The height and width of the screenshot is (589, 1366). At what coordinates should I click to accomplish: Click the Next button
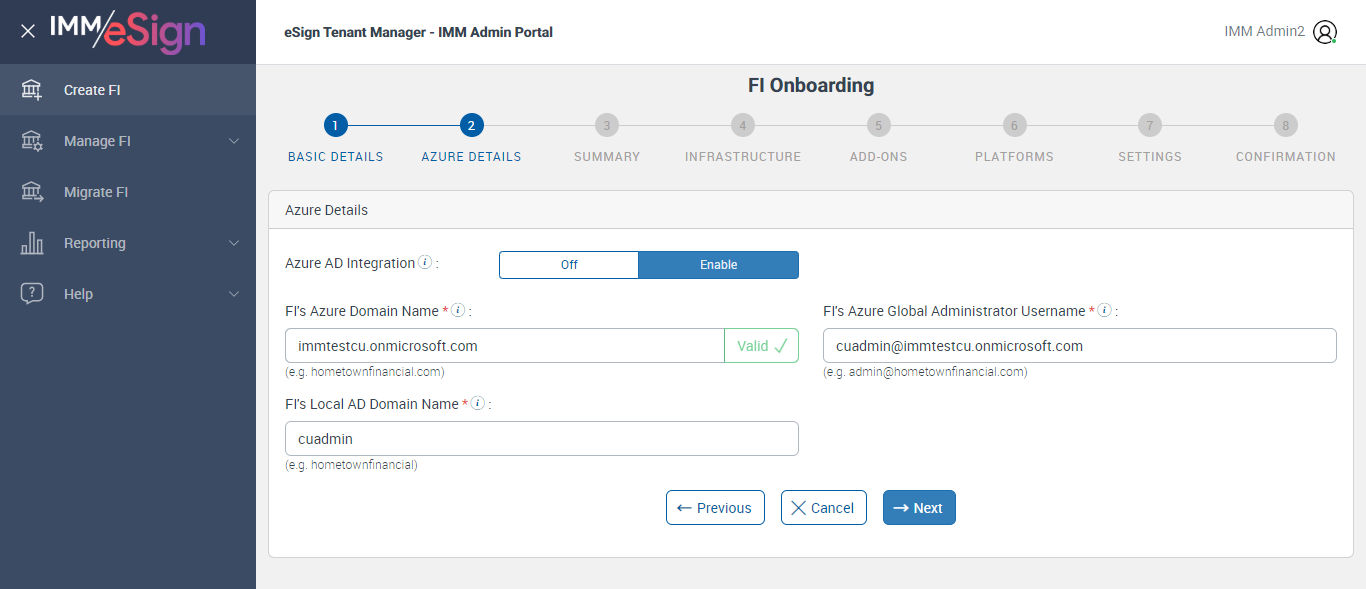pyautogui.click(x=919, y=508)
